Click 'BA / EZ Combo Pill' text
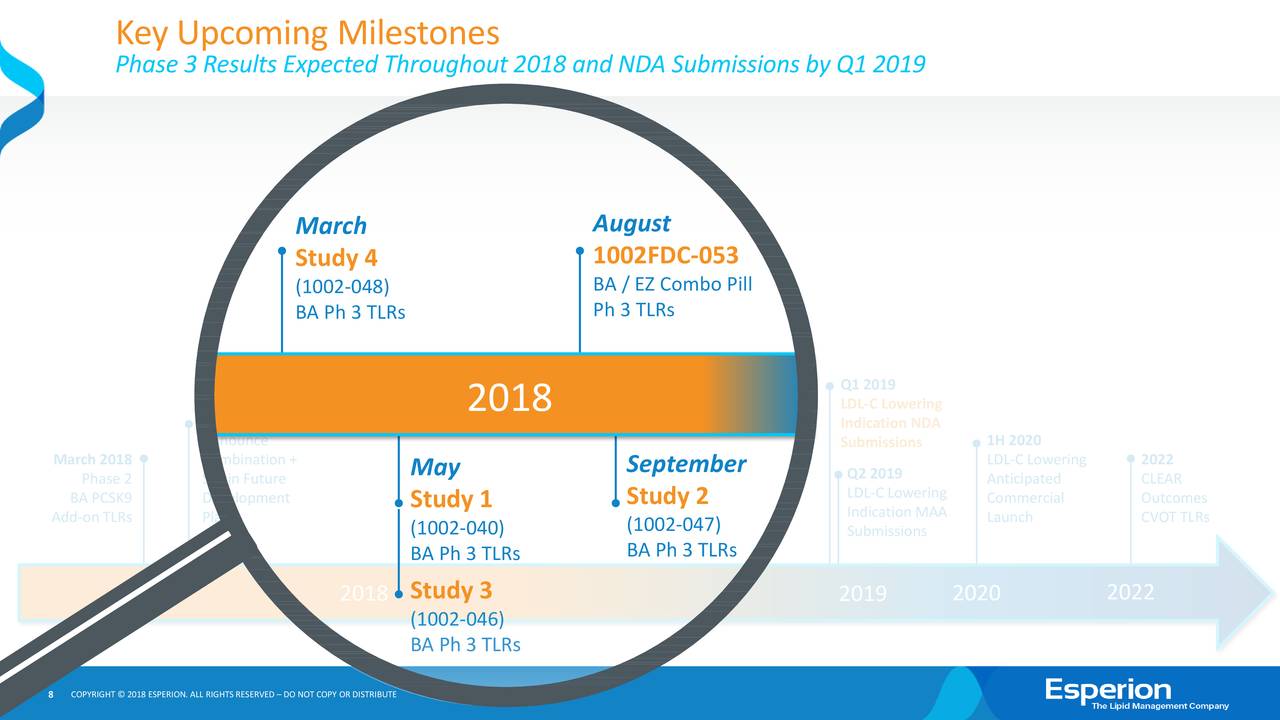 (x=672, y=284)
